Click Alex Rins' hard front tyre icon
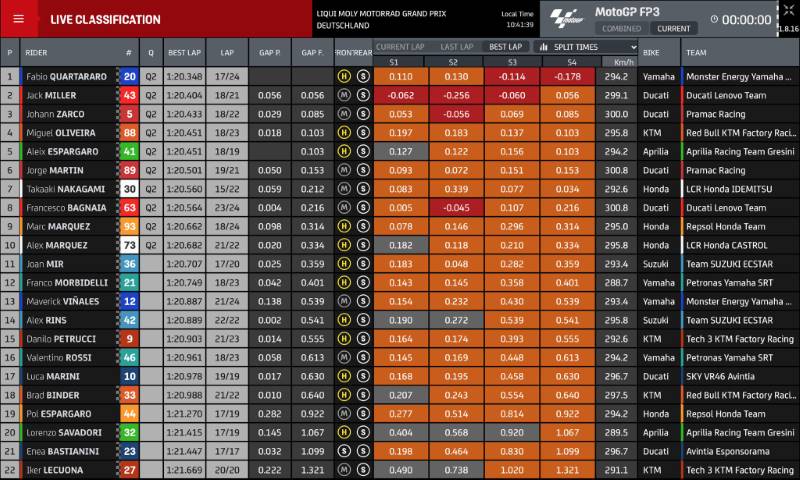Screen dimensions: 800x480 coord(344,320)
